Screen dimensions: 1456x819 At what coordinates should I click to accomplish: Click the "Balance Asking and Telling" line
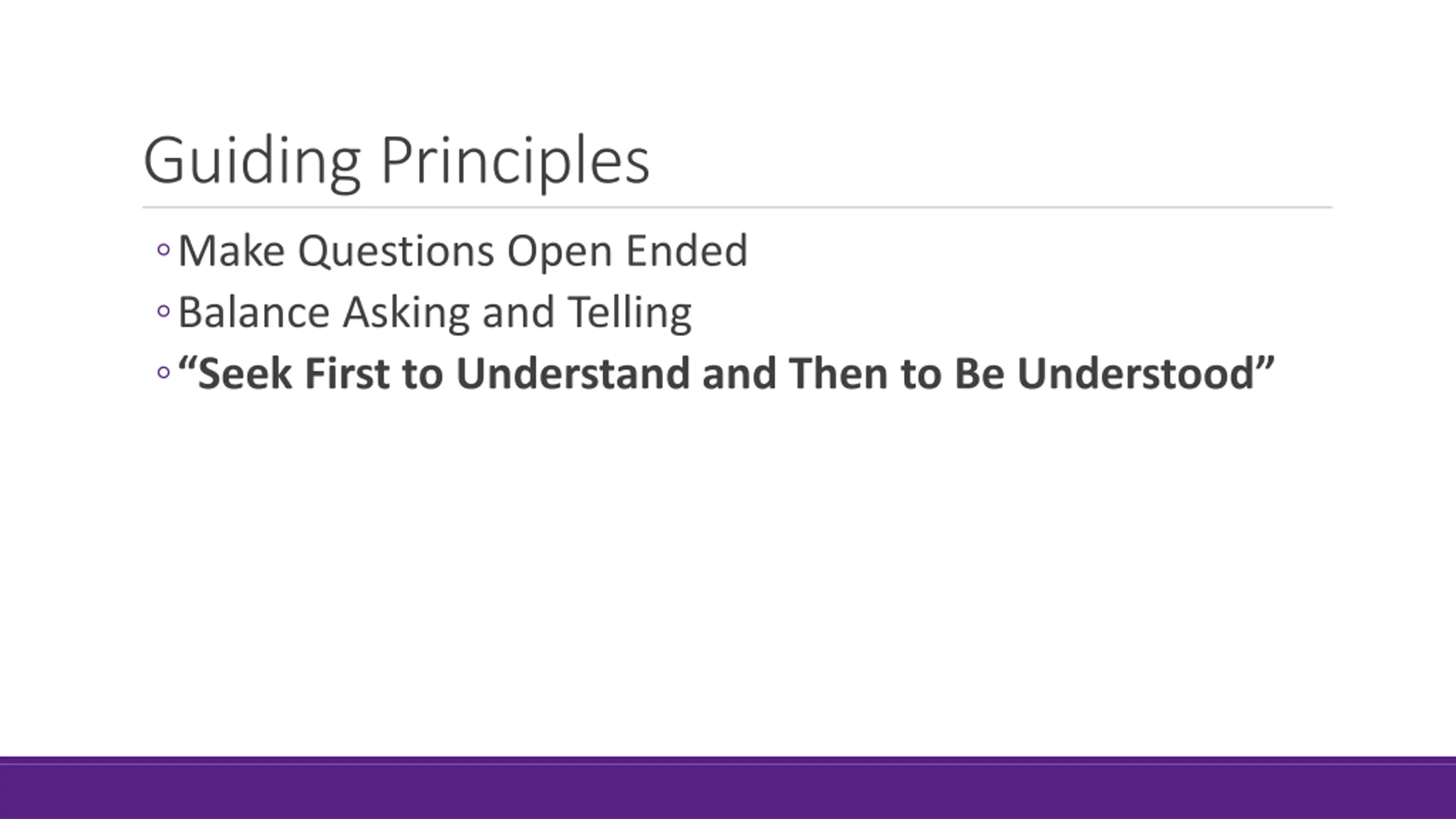[435, 312]
